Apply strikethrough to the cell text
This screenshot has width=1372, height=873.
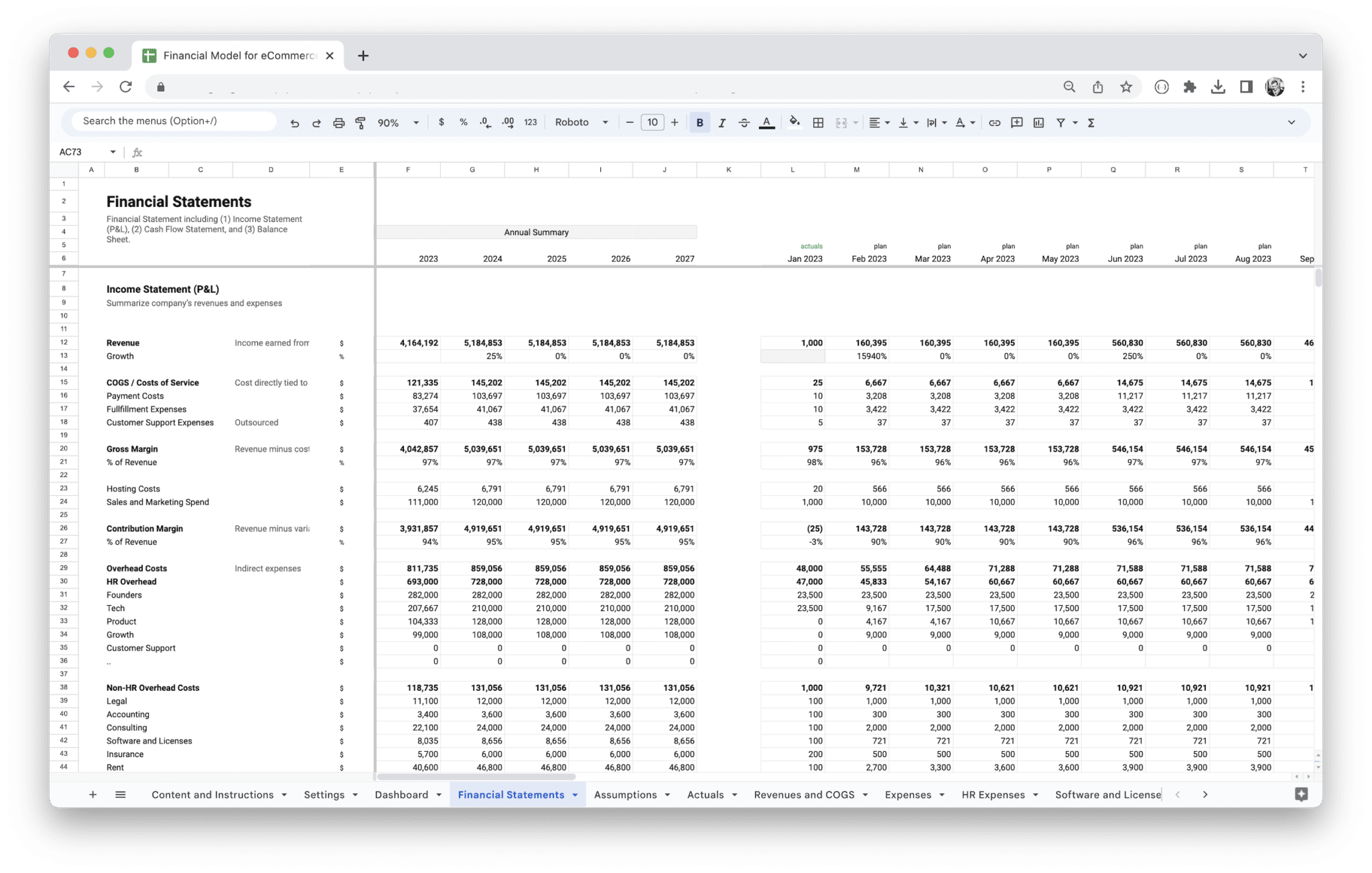744,122
